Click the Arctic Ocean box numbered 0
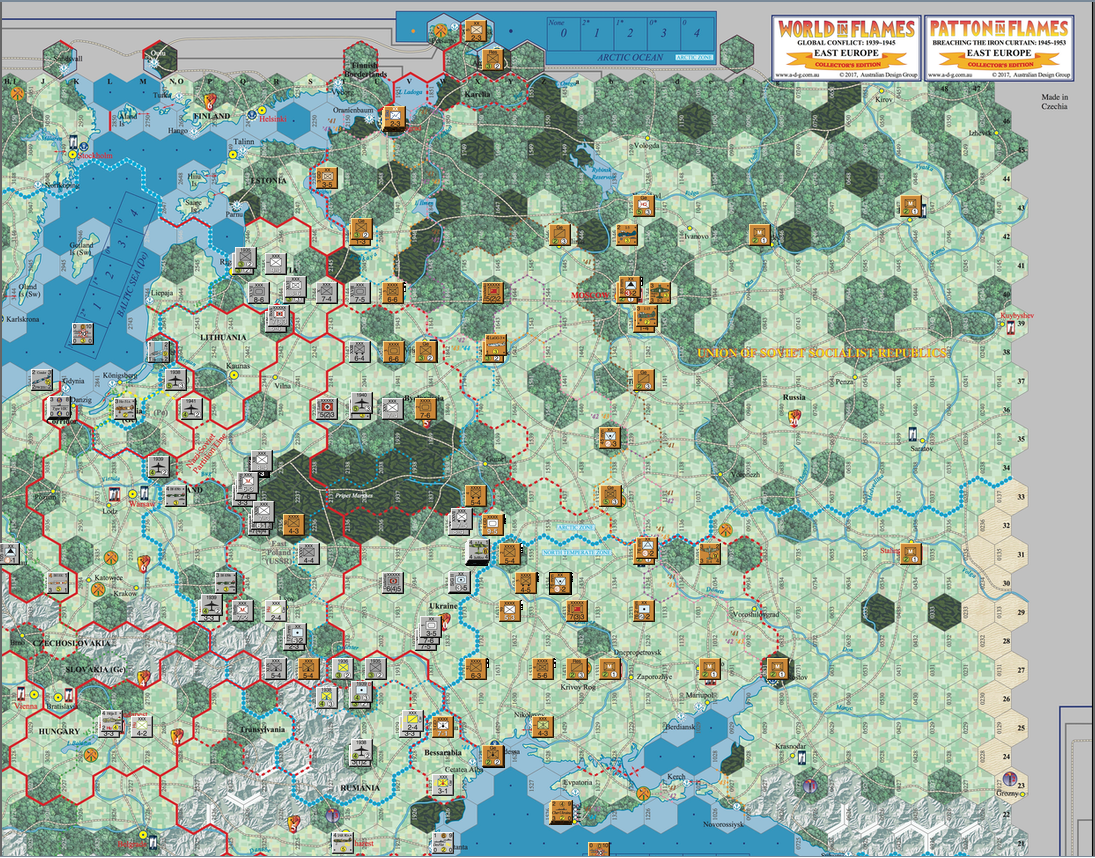This screenshot has width=1095, height=858. coord(564,34)
